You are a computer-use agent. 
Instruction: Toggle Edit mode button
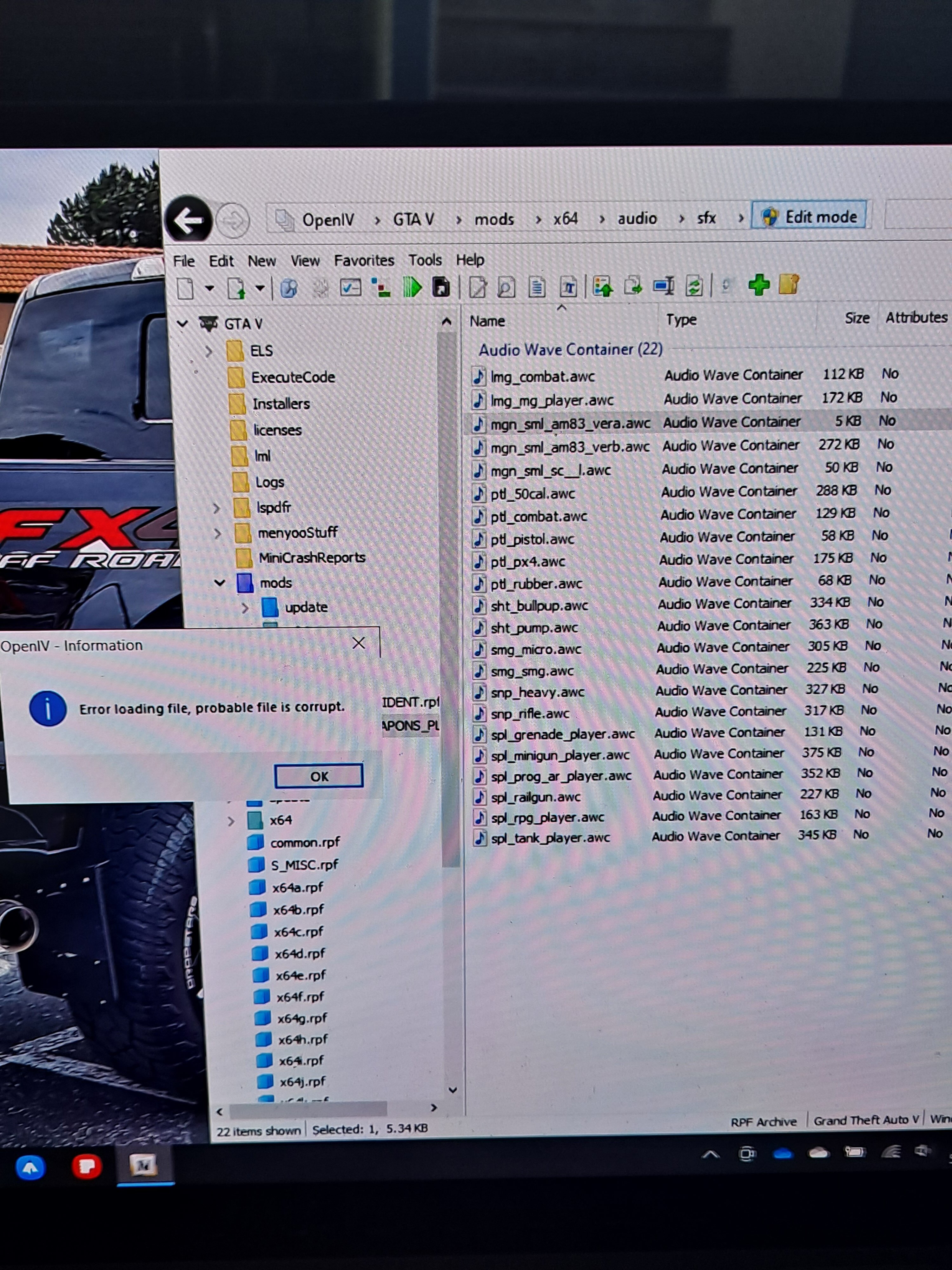coord(810,217)
